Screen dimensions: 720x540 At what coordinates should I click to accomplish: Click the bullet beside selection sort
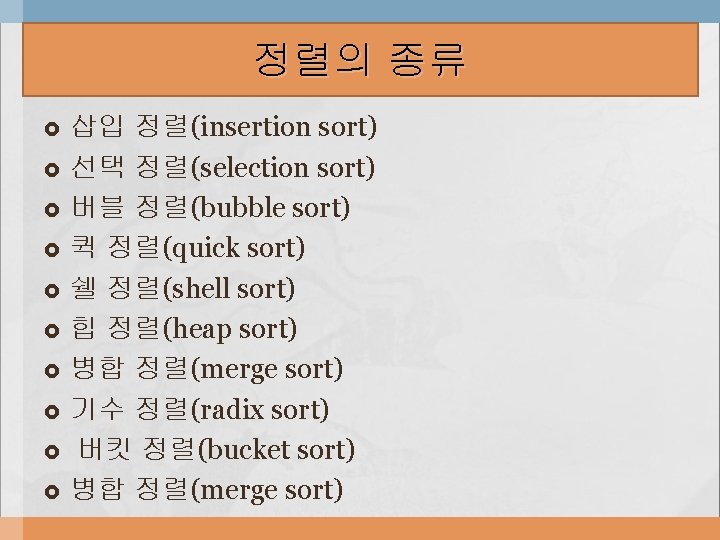[54, 171]
